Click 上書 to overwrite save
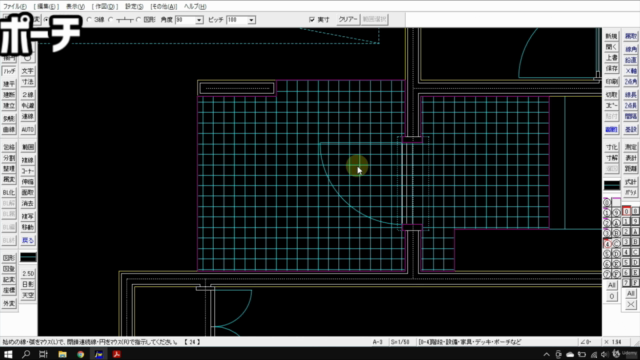The width and height of the screenshot is (640, 360). (x=611, y=58)
